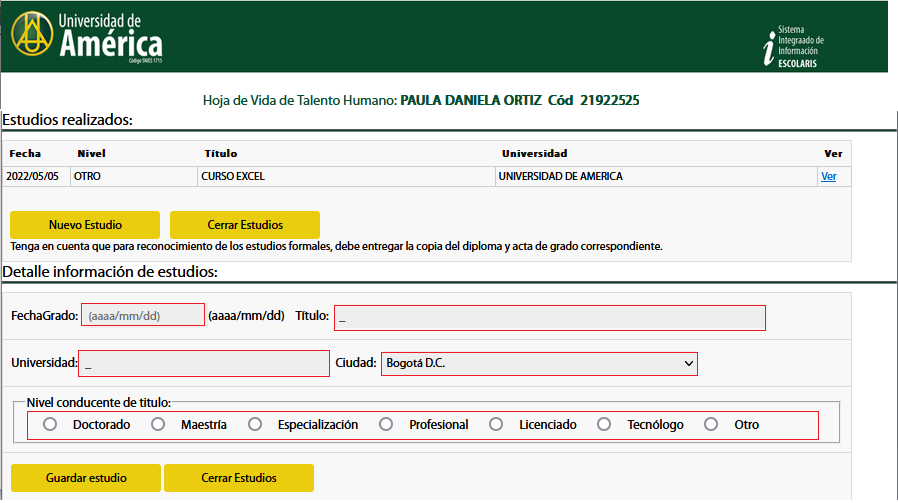
Task: Click the Fecha column header
Action: pos(25,154)
